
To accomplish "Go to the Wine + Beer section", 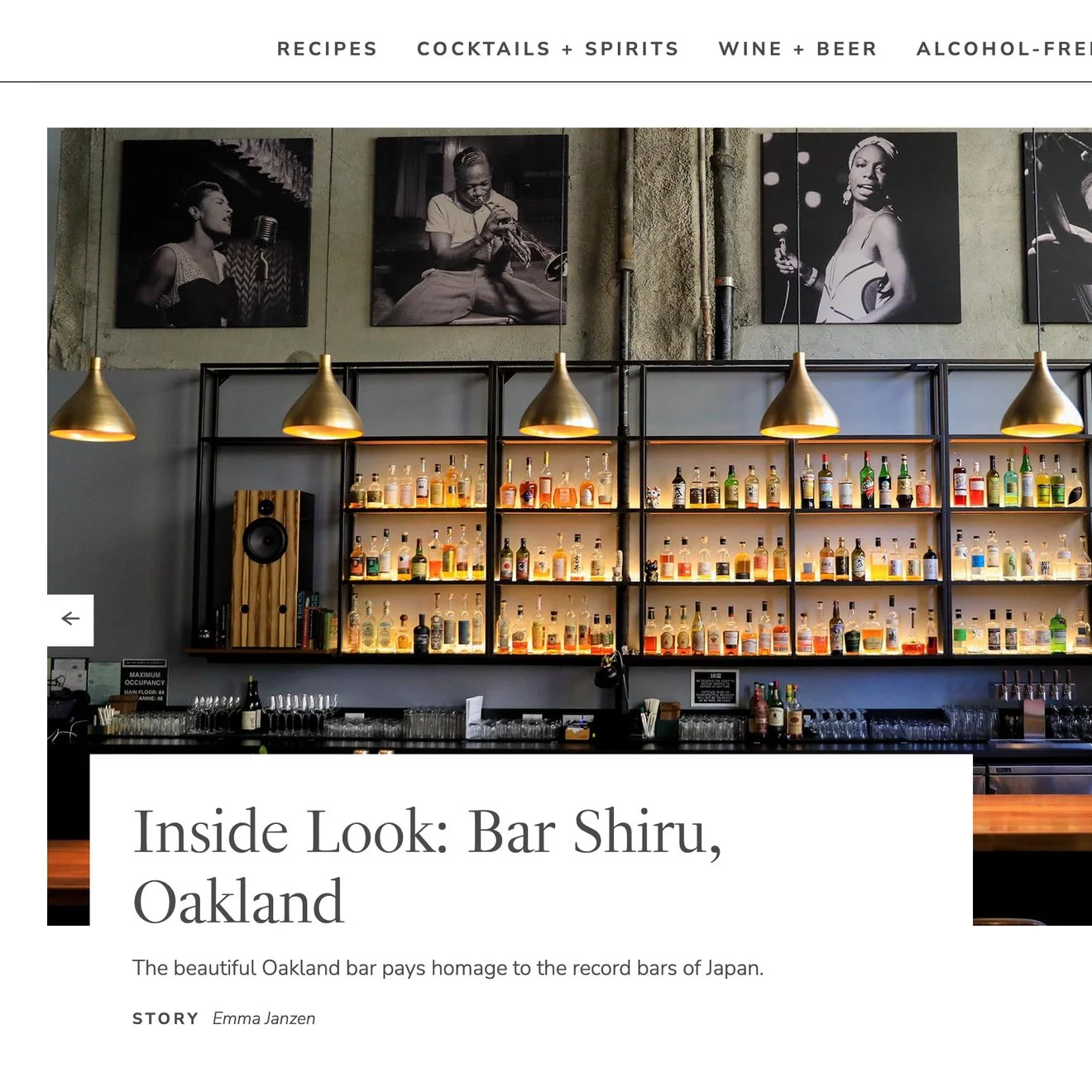I will coord(797,49).
